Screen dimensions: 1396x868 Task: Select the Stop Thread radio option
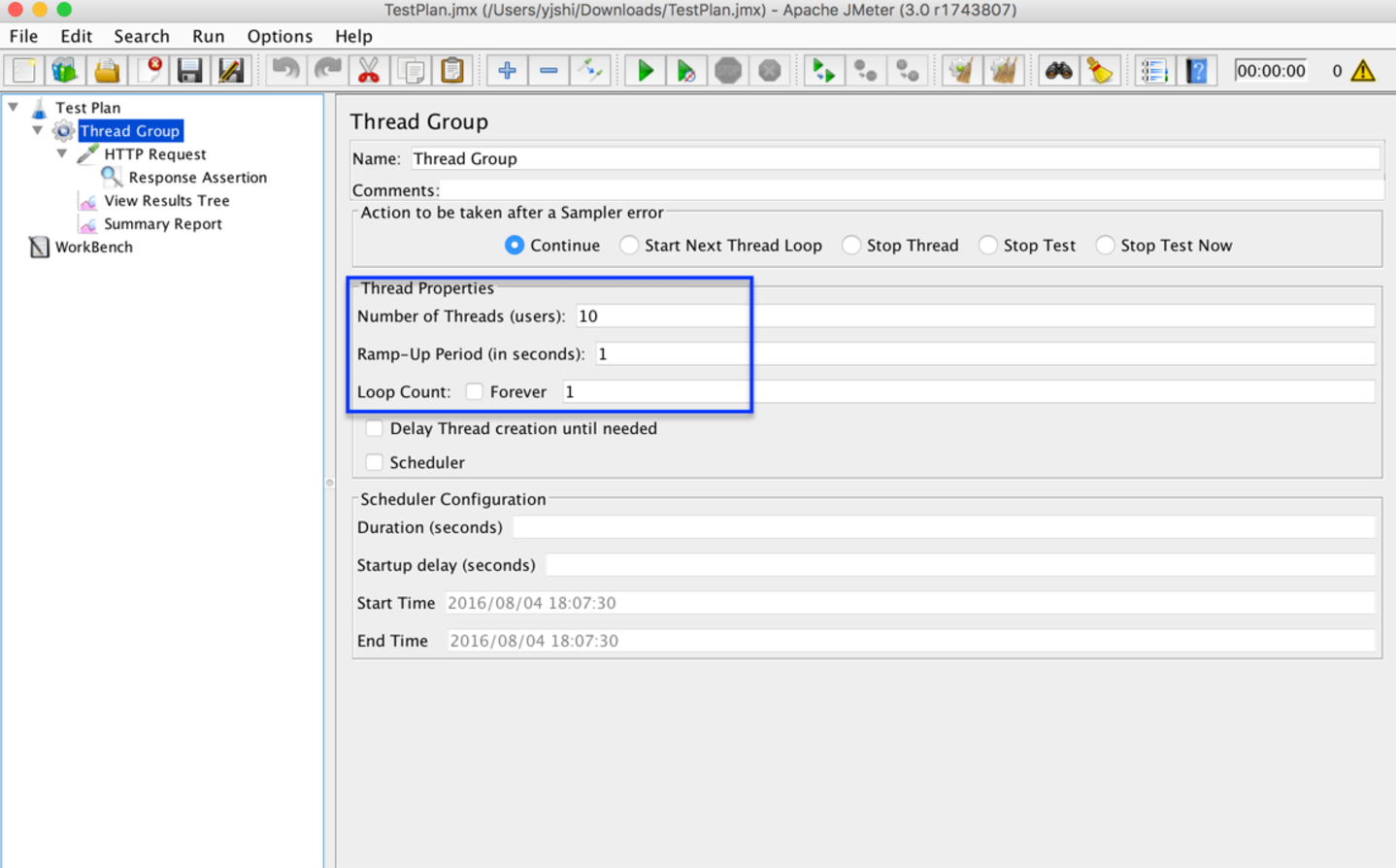coord(851,246)
